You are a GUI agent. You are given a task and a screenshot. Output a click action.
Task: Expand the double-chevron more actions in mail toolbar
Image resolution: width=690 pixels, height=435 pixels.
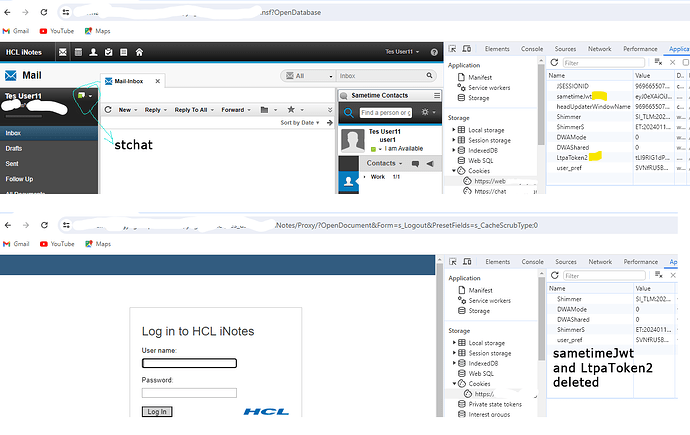[x=330, y=110]
